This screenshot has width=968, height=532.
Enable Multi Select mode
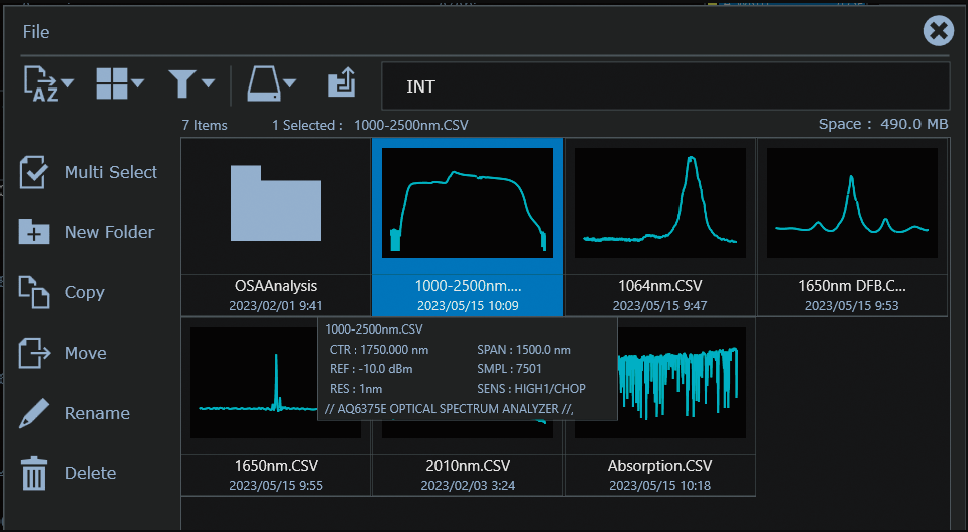pyautogui.click(x=34, y=172)
